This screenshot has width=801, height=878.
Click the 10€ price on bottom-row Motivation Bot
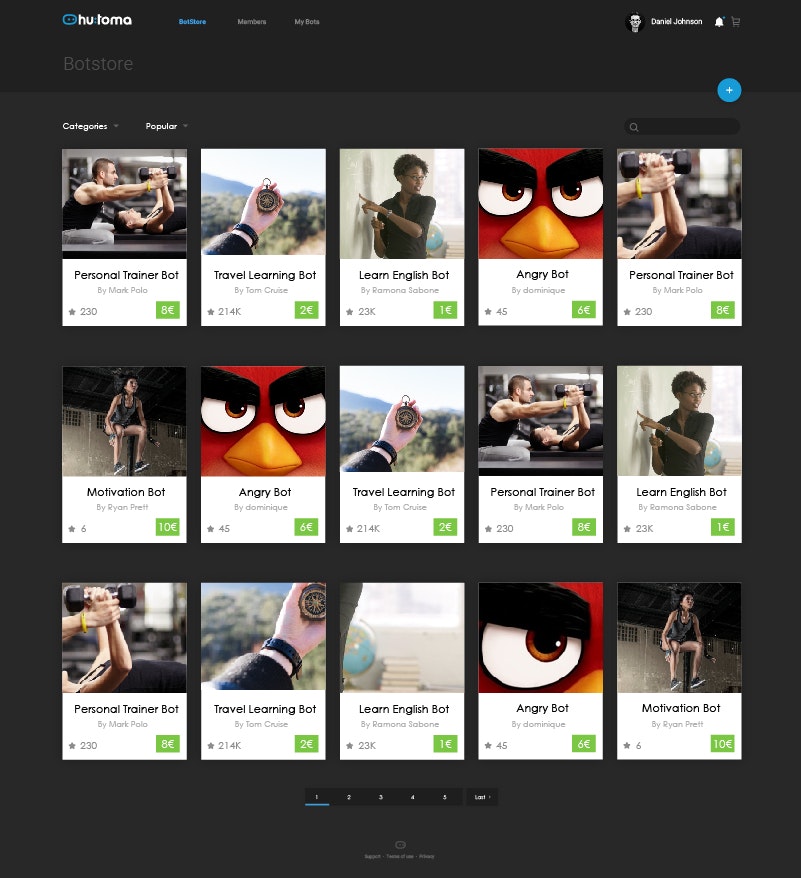coord(723,744)
